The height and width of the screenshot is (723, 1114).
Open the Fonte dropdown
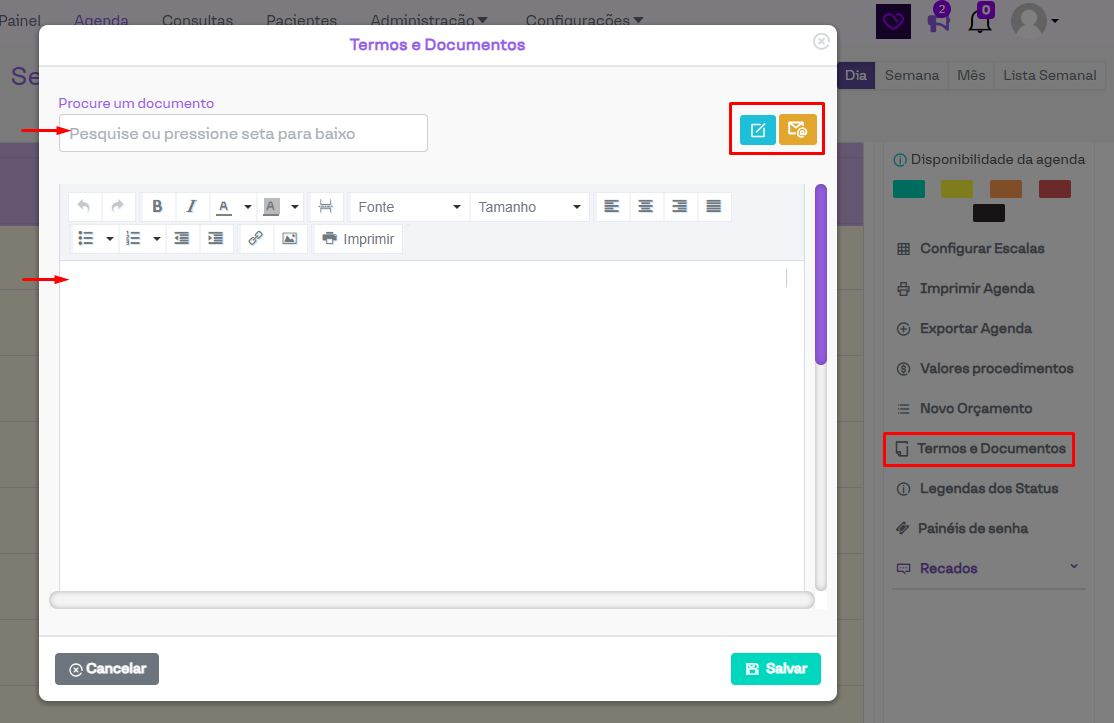(x=409, y=207)
